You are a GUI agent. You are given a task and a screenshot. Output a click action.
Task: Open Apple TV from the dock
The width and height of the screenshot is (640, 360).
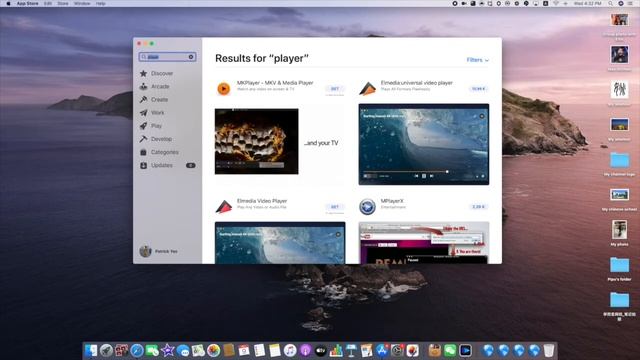tap(321, 350)
